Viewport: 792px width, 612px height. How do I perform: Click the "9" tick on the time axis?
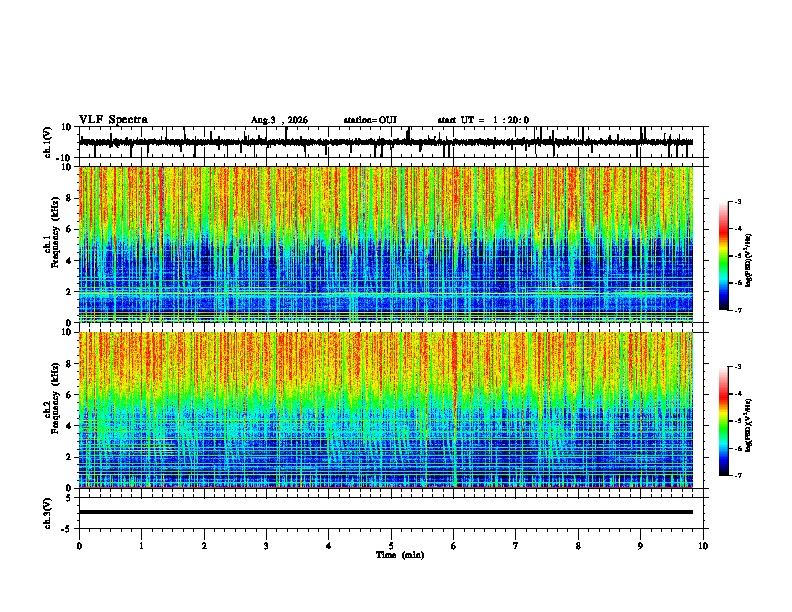click(x=640, y=546)
